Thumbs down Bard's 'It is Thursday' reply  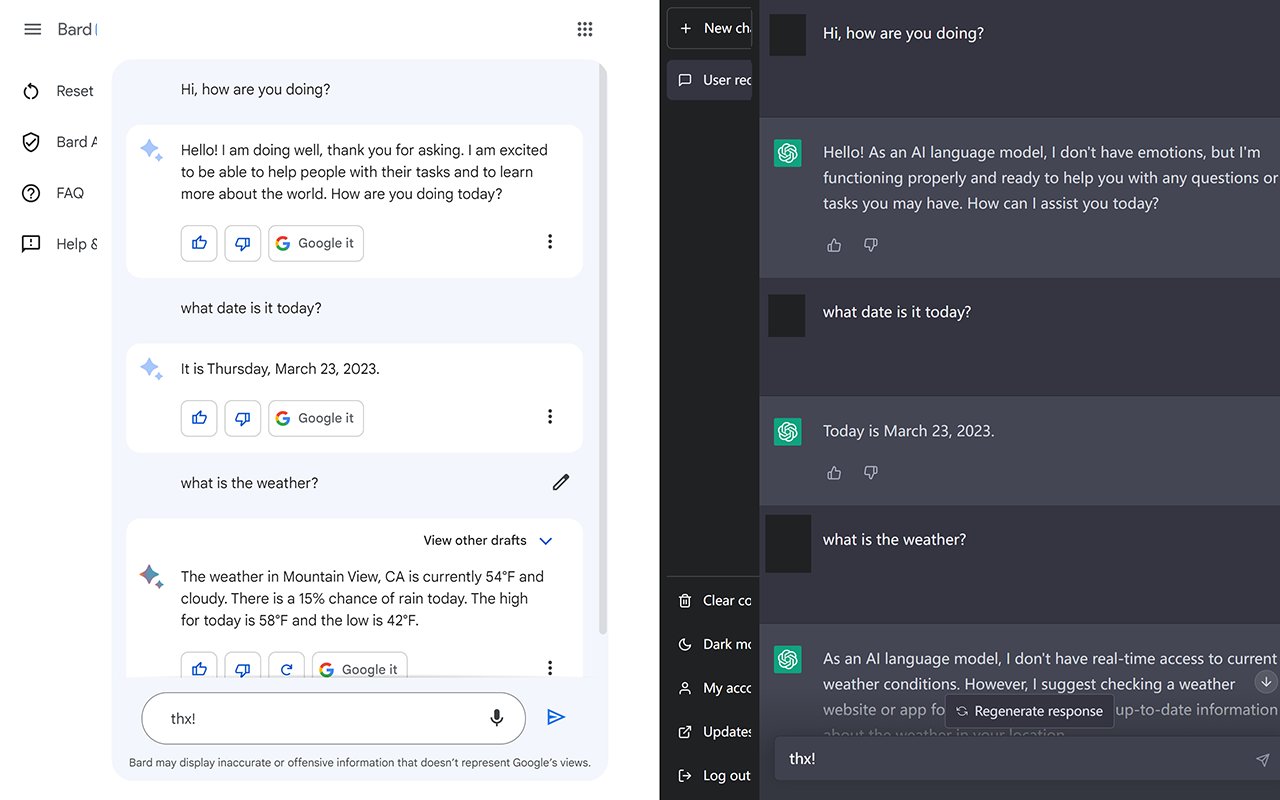coord(243,418)
